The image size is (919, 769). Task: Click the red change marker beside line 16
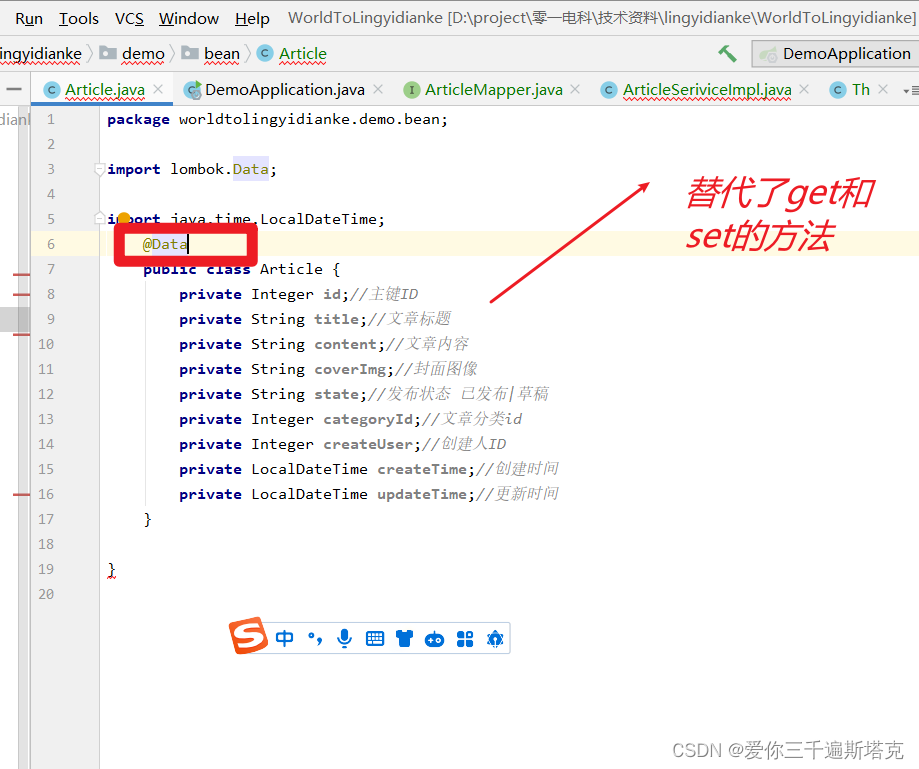[22, 495]
